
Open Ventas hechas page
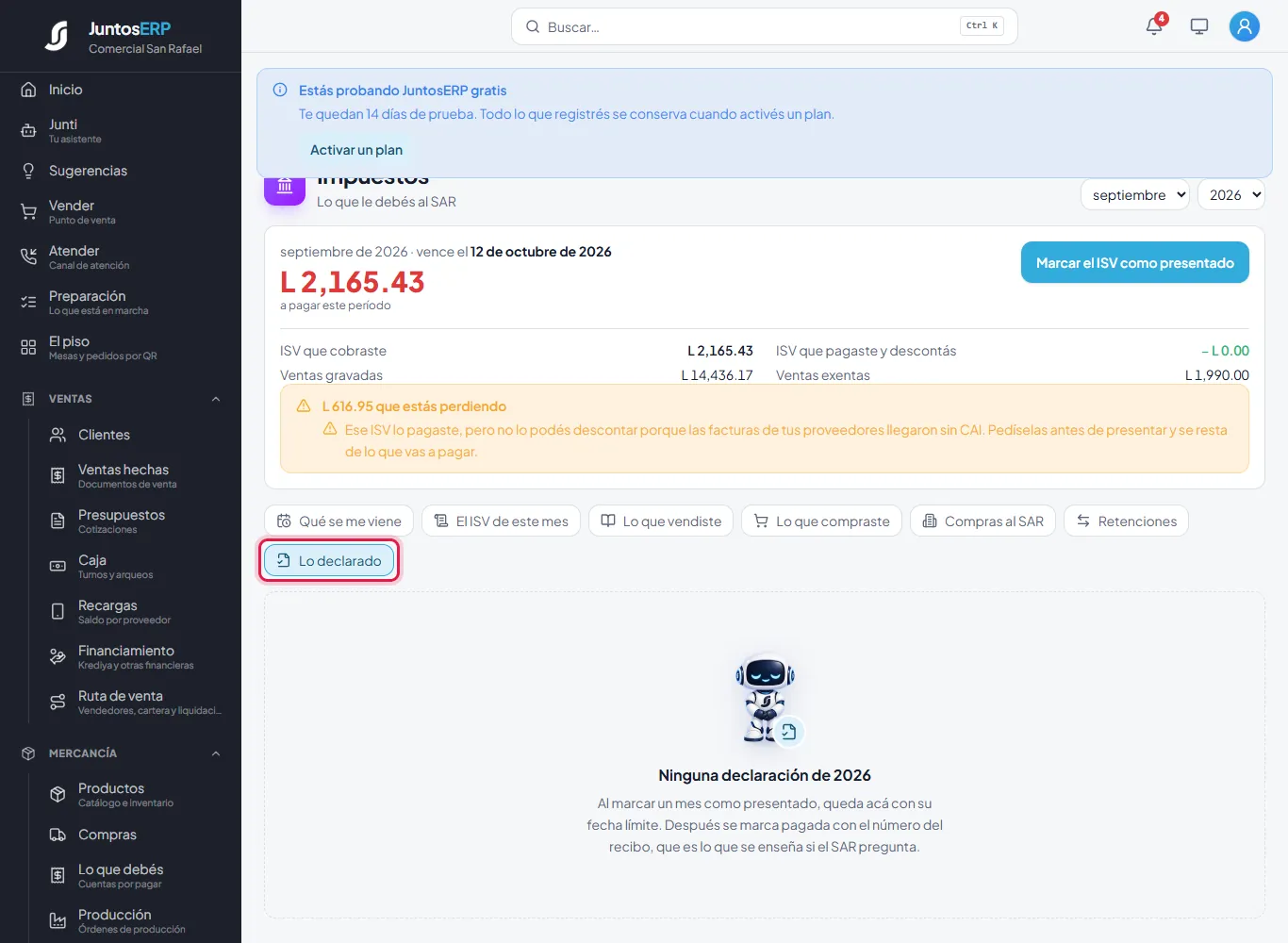point(134,476)
